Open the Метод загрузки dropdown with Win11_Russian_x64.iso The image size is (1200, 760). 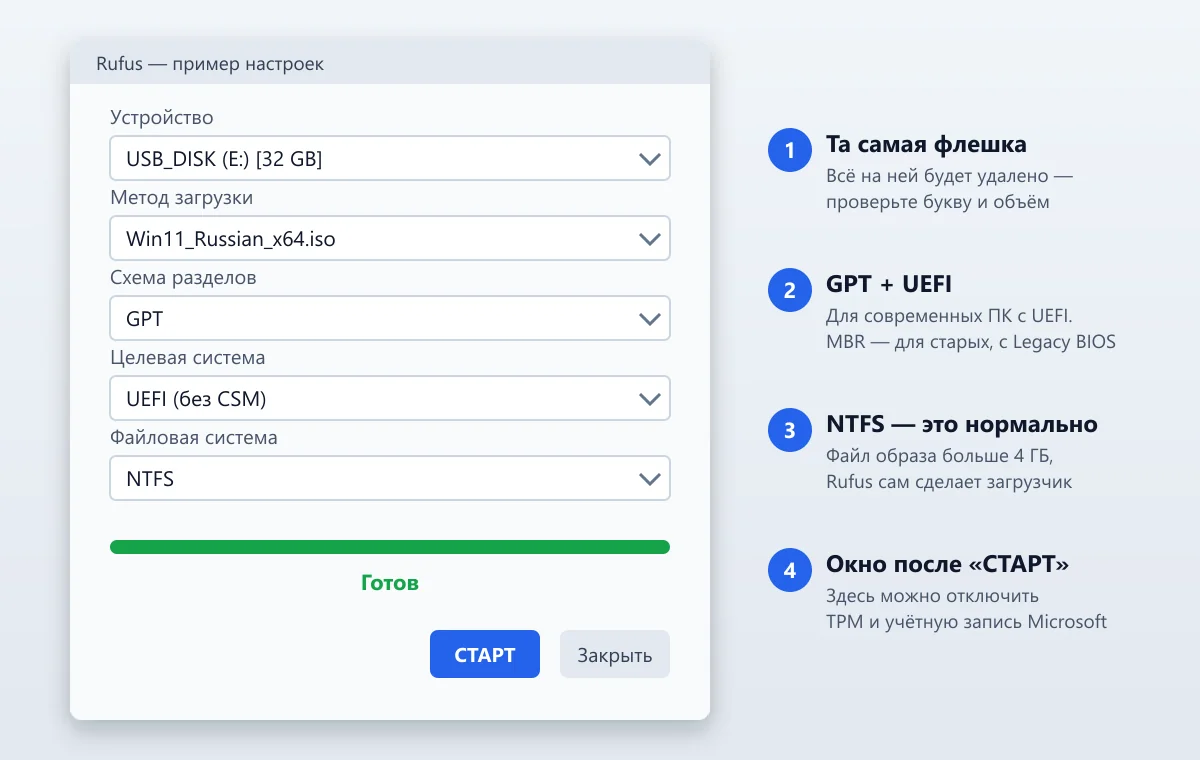(x=390, y=238)
